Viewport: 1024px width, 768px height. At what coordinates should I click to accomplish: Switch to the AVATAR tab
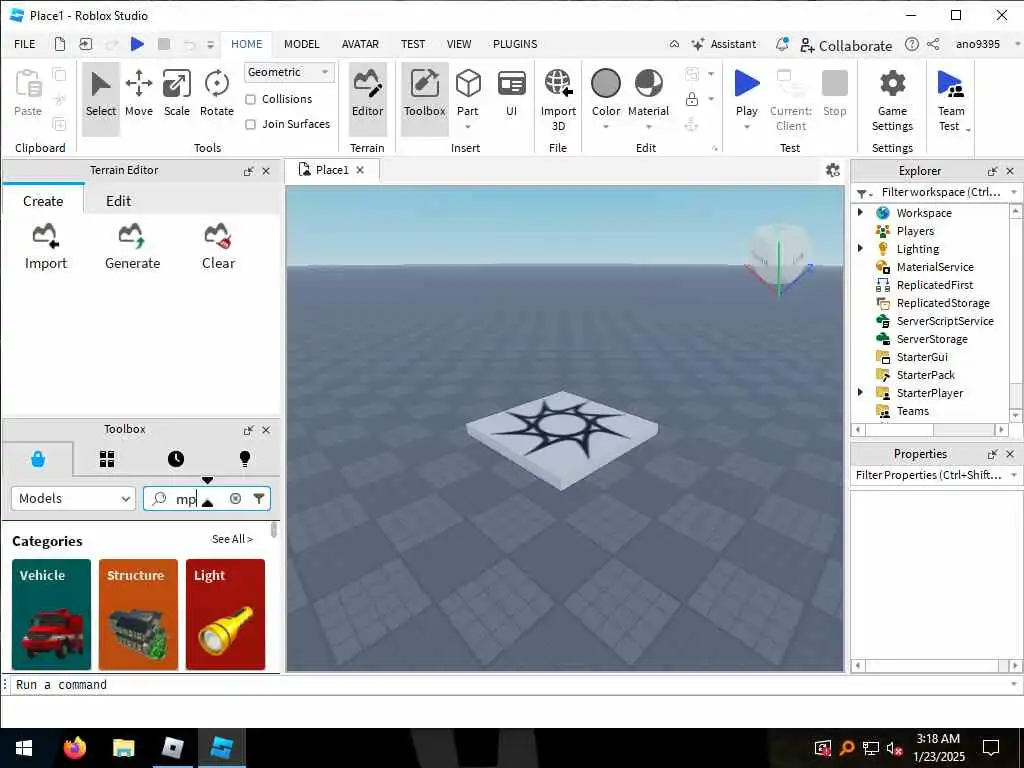(x=360, y=44)
